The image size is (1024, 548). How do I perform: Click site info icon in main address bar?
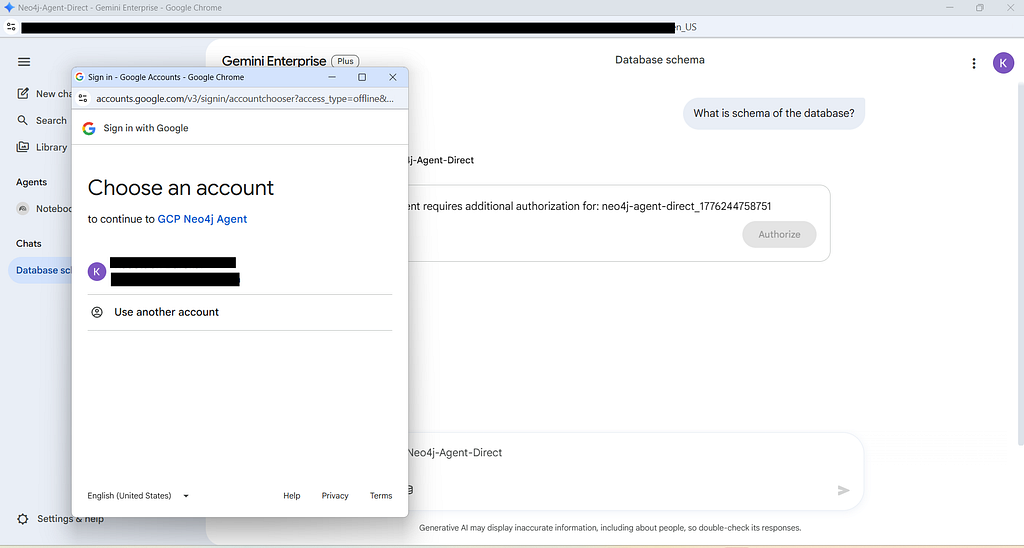tap(11, 28)
